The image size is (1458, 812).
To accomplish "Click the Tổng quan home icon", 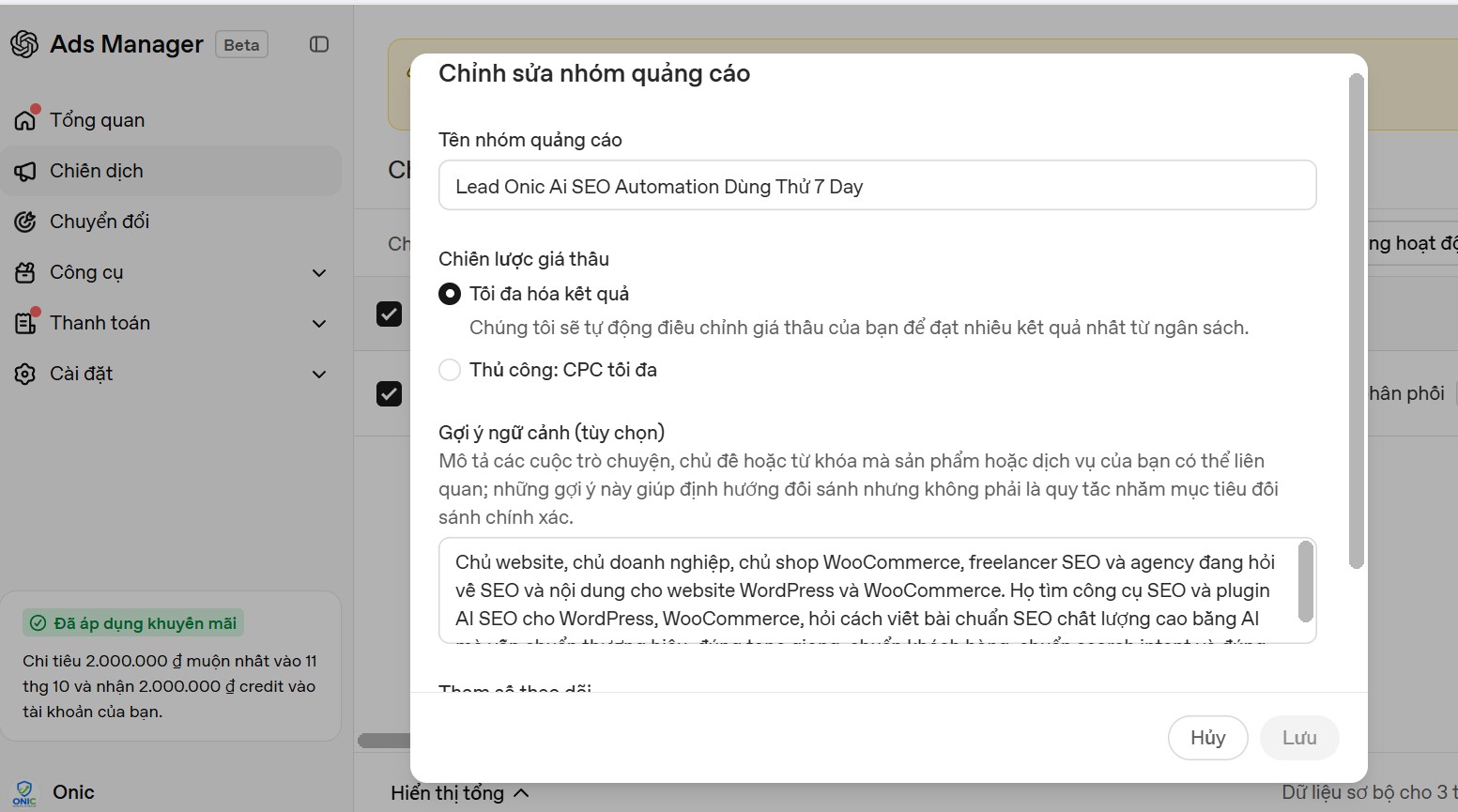I will point(25,120).
